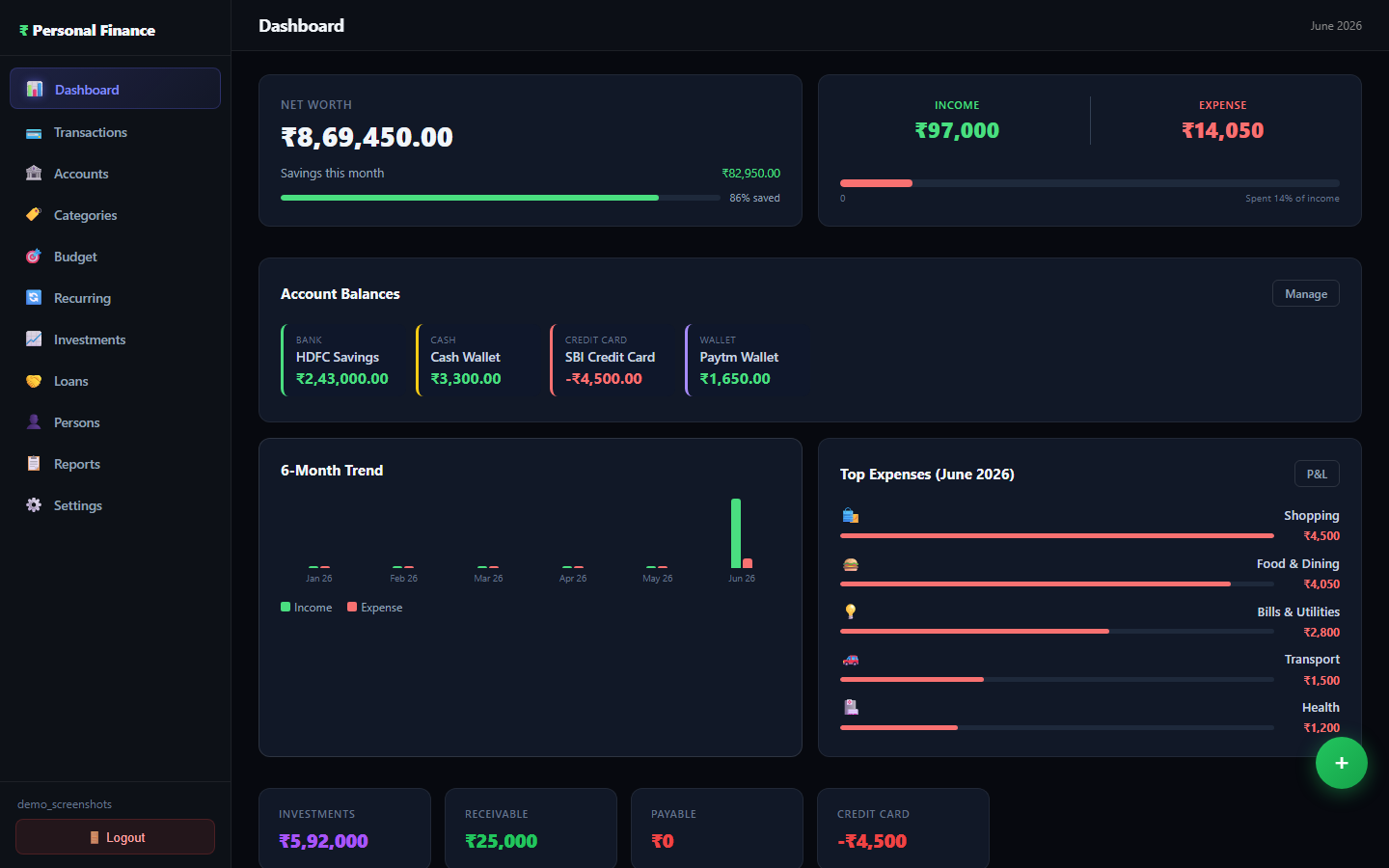
Task: Click the Loans handshake icon
Action: pos(34,381)
